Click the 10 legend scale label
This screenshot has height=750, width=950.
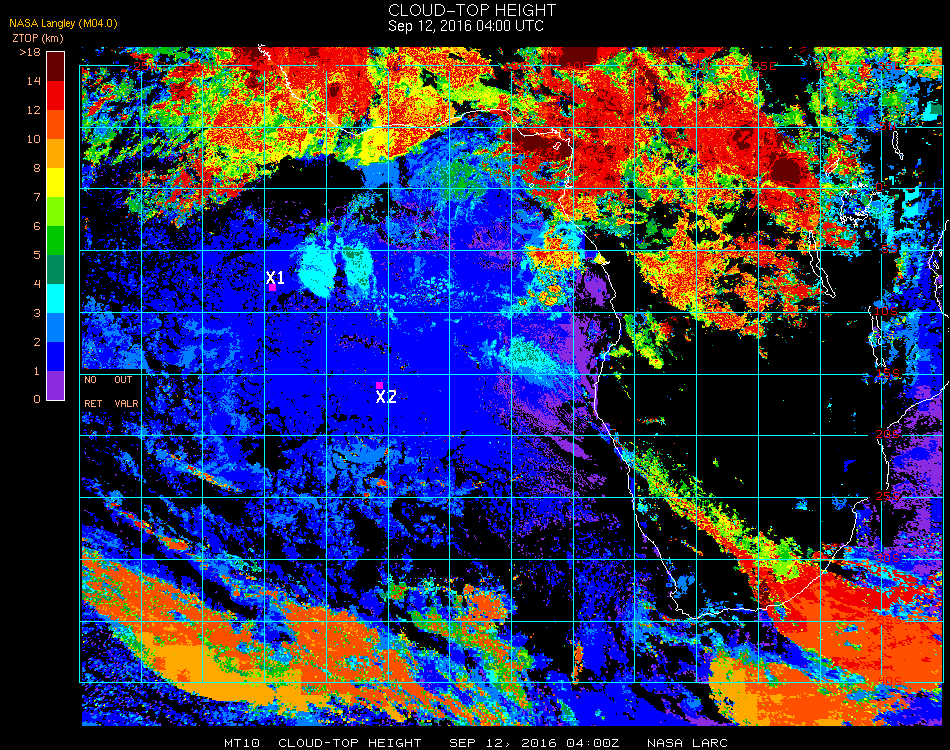[x=33, y=139]
